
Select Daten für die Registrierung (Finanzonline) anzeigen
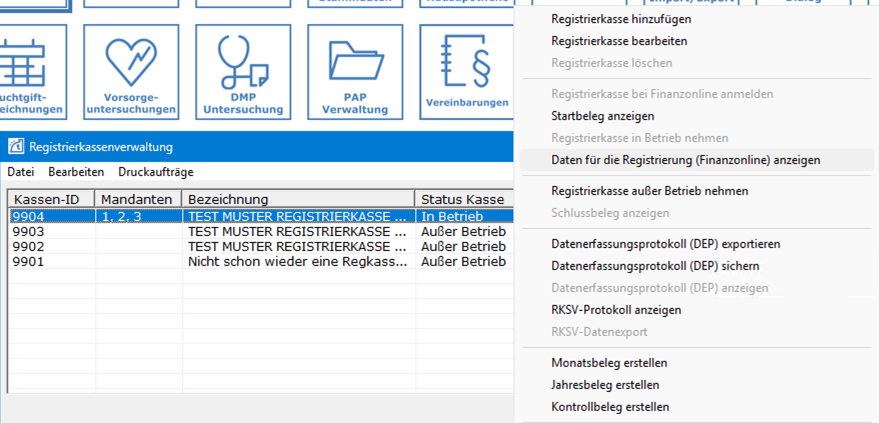click(686, 160)
